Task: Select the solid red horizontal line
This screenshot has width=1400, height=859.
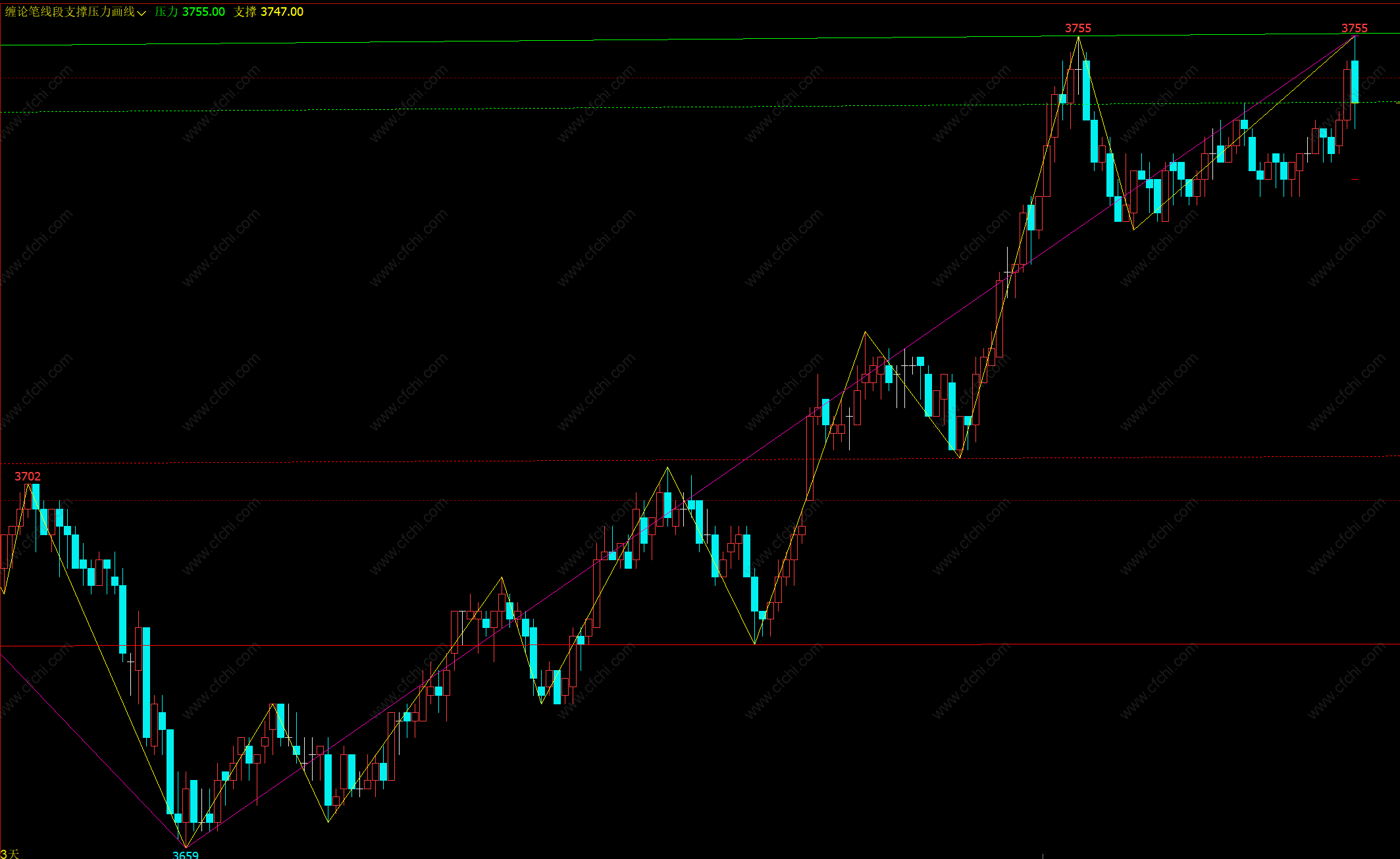Action: tap(658, 645)
